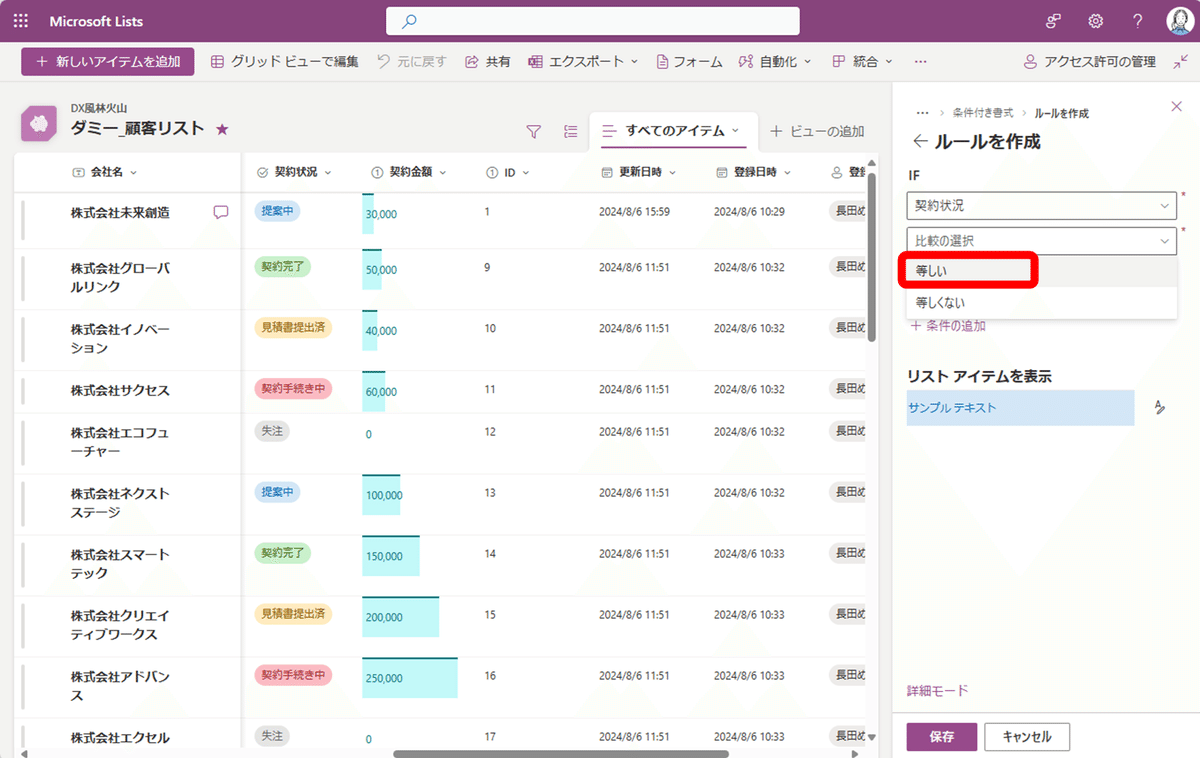Open the 更新日時 column header menu
Viewport: 1200px width, 758px height.
coord(638,172)
